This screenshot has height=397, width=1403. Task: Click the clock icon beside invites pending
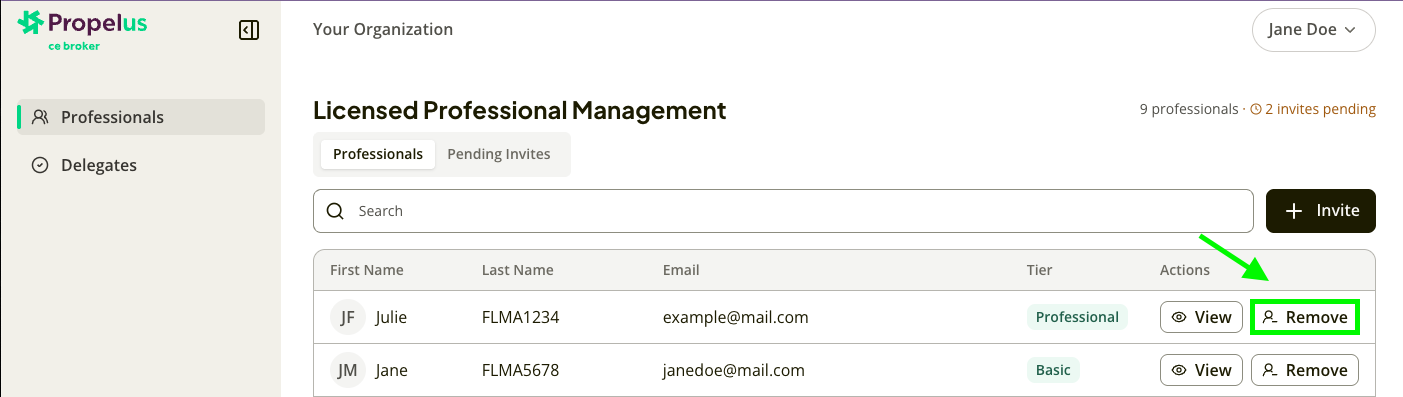click(x=1256, y=109)
